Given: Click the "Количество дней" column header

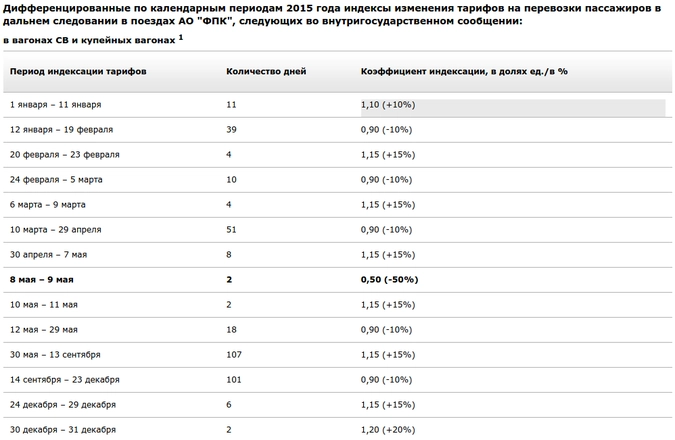Looking at the screenshot, I should (266, 72).
